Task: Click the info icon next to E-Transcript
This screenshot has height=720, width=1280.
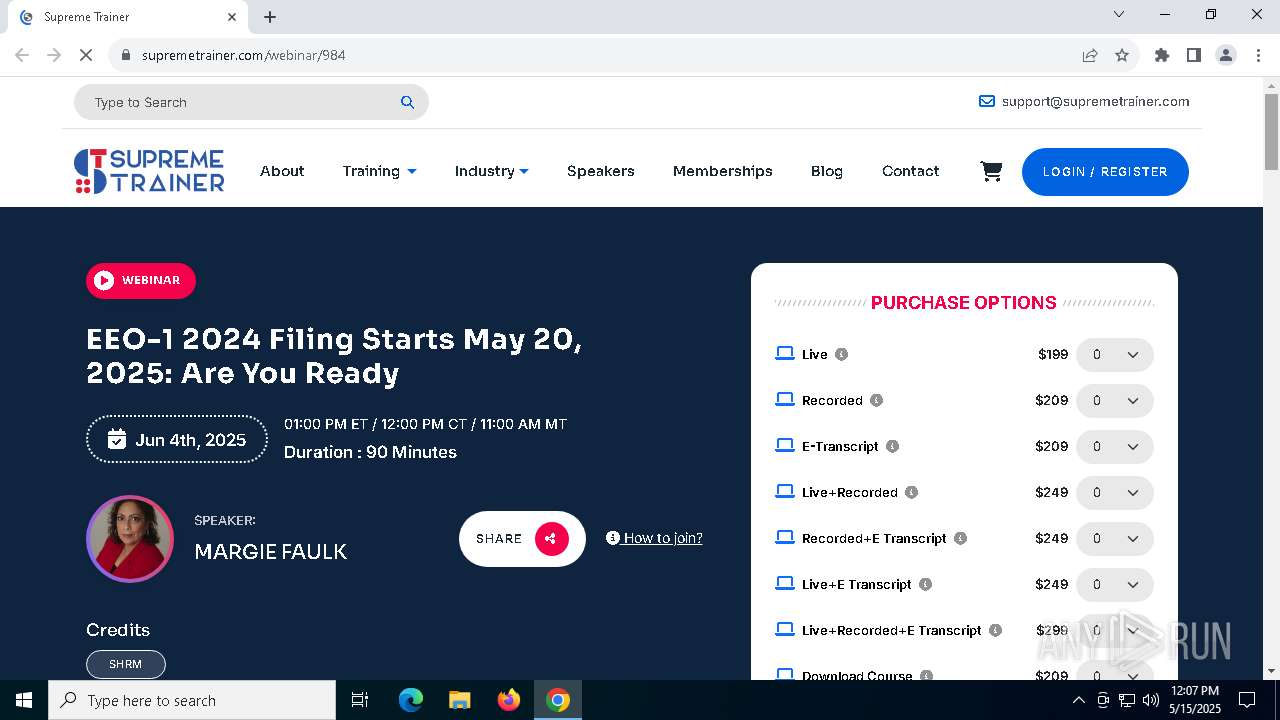Action: tap(892, 446)
